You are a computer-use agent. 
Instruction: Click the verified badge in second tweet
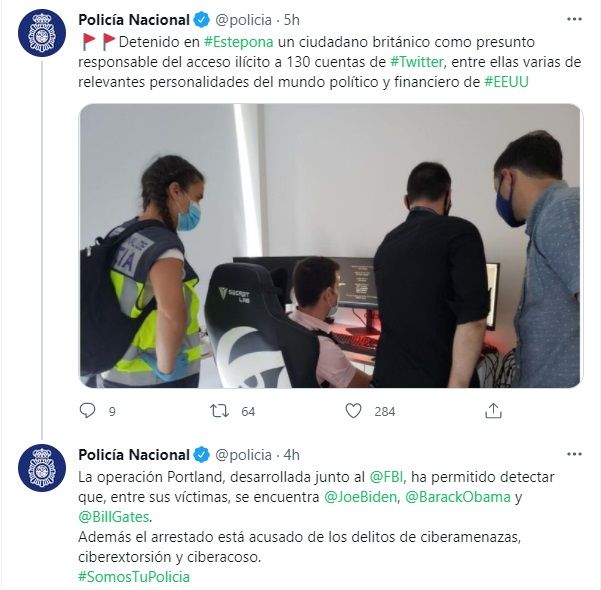pos(202,455)
